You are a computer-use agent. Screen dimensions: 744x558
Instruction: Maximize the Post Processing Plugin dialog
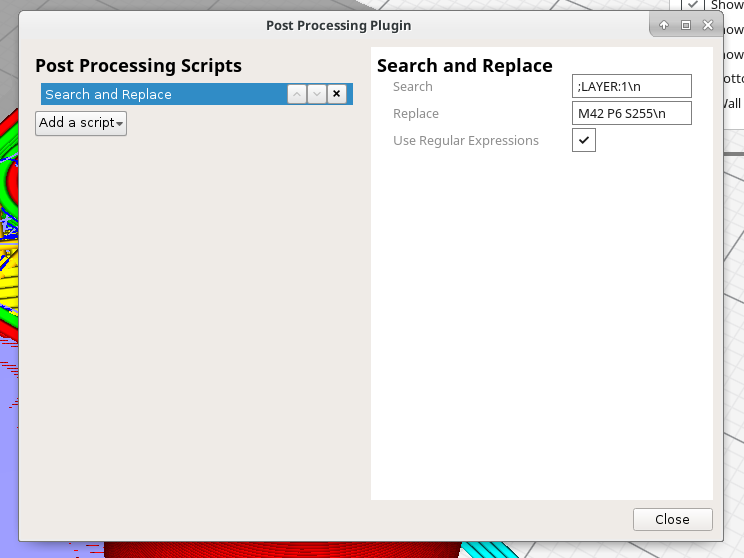pyautogui.click(x=686, y=25)
